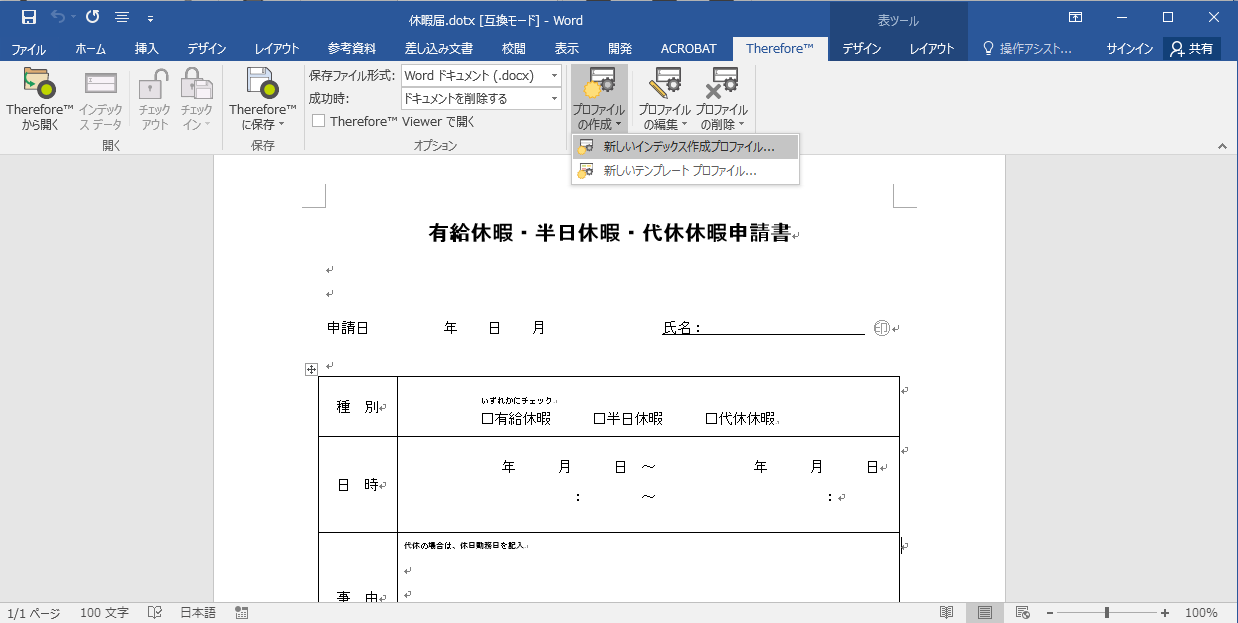Click the zoom in plus button

pos(1165,613)
